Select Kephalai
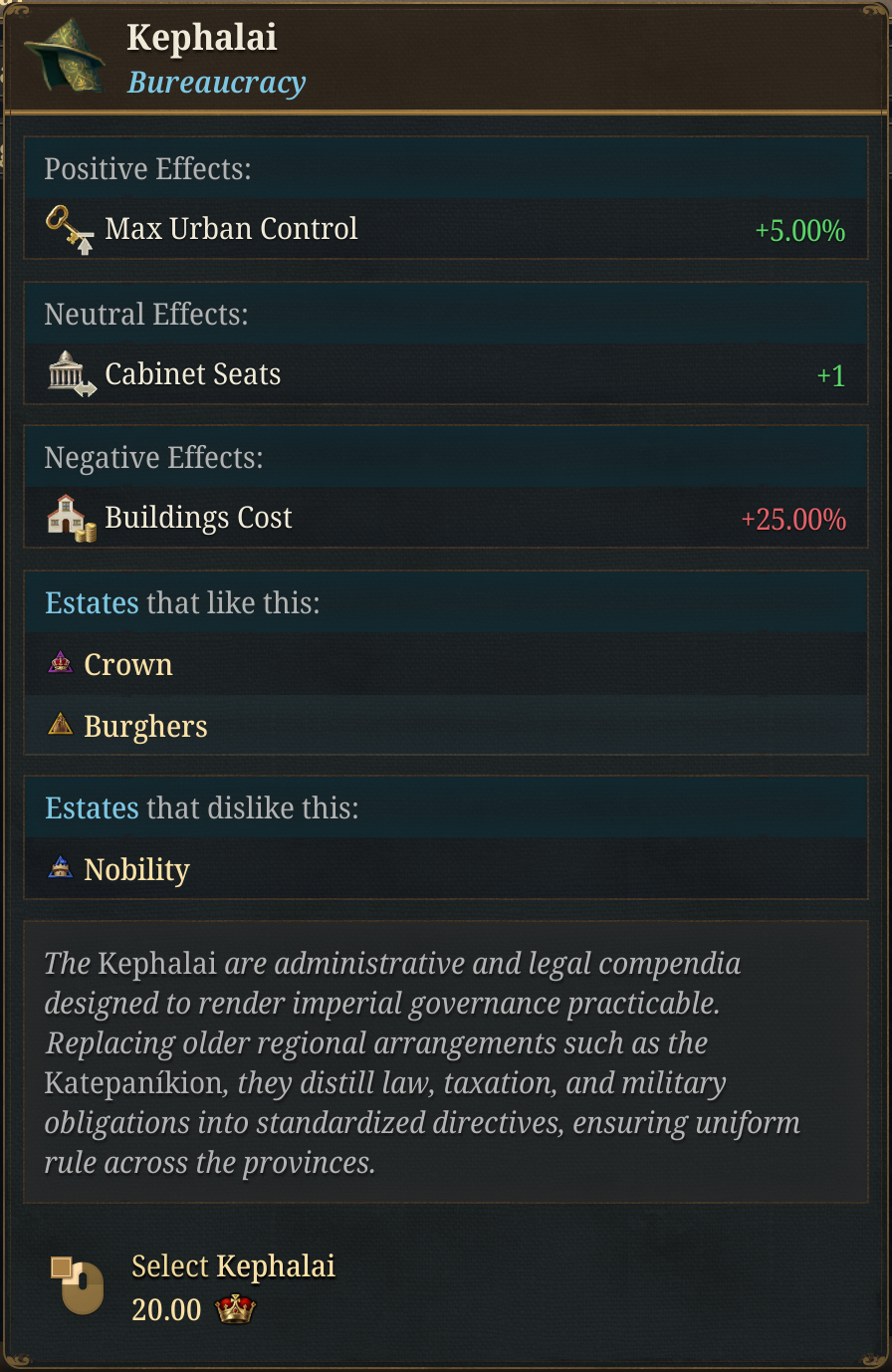This screenshot has width=892, height=1372. 233,1266
